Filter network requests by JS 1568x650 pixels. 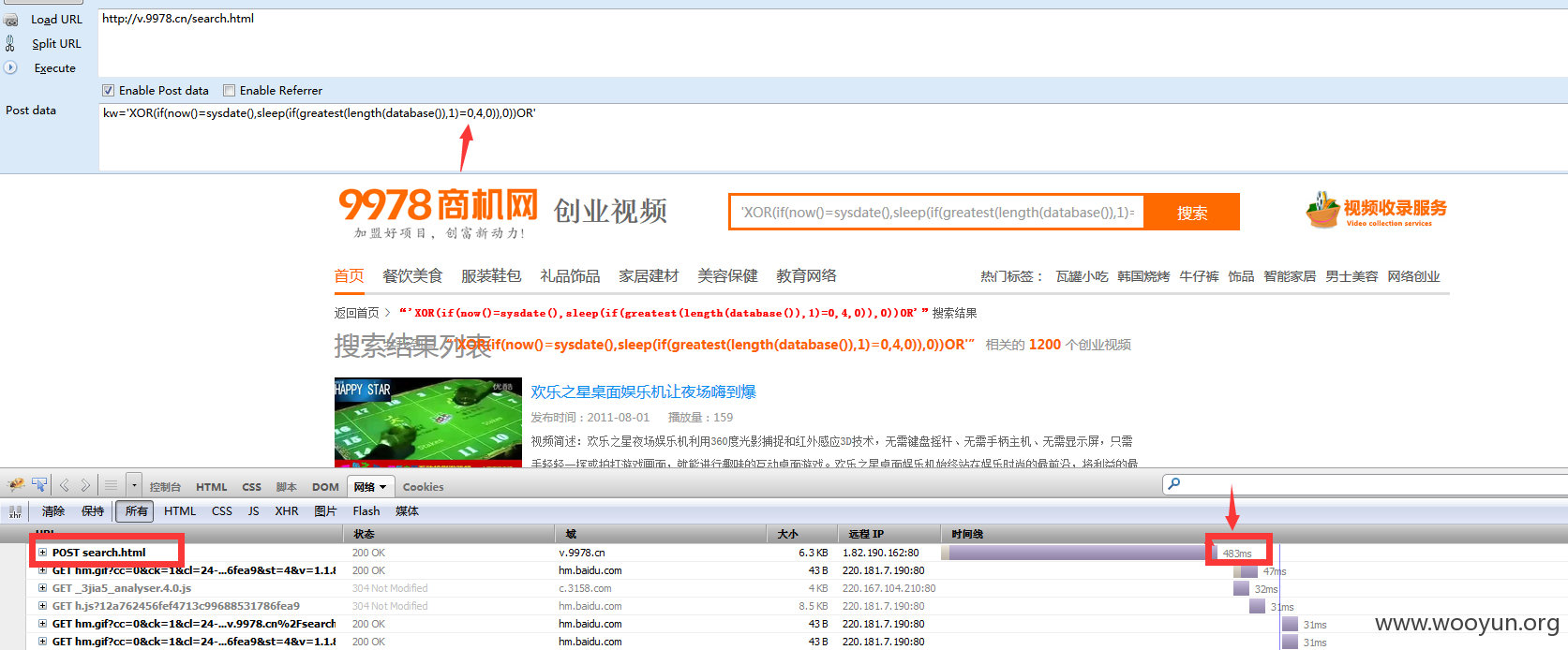pos(254,511)
